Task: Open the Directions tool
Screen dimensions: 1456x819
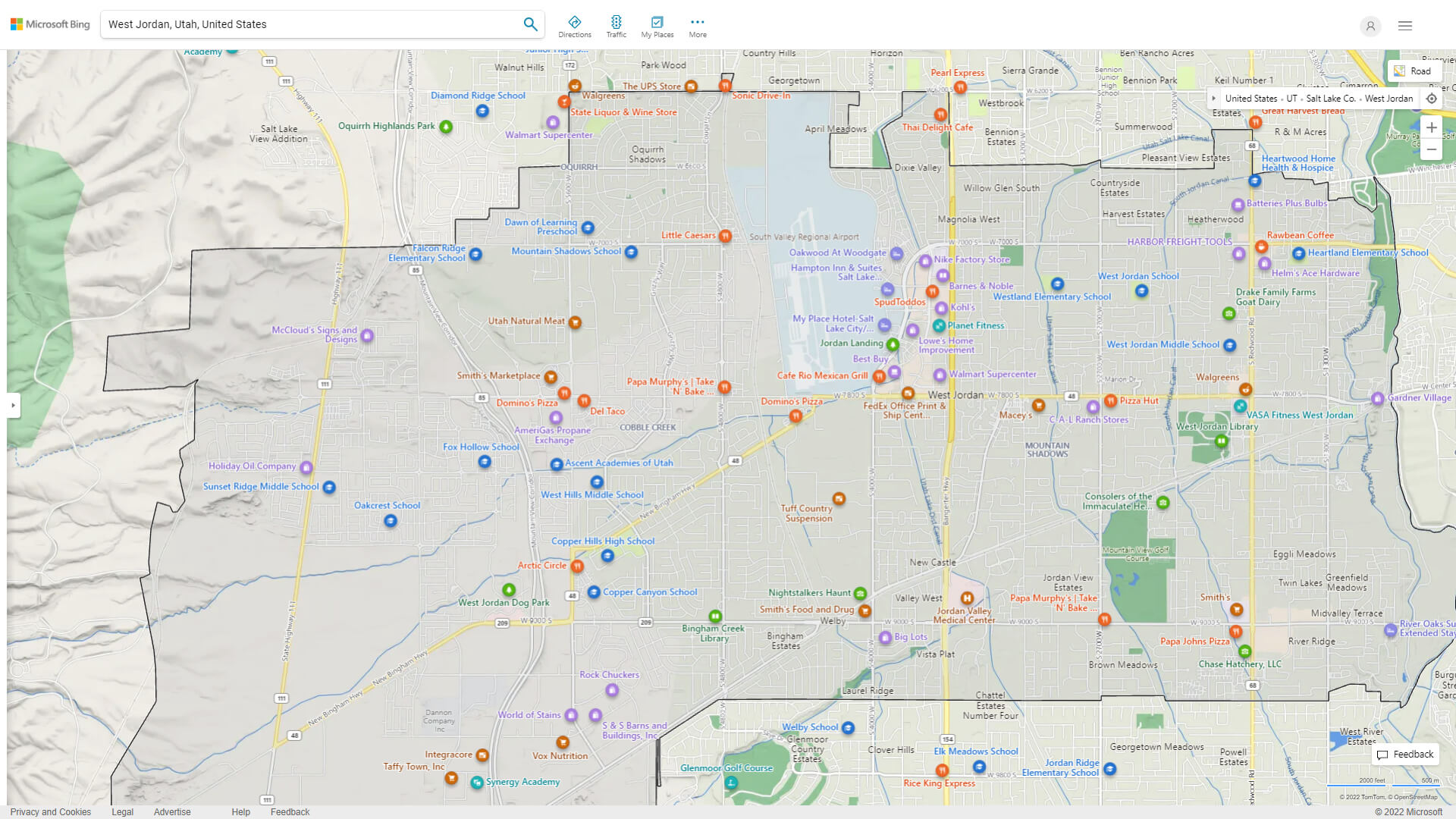Action: 575,25
